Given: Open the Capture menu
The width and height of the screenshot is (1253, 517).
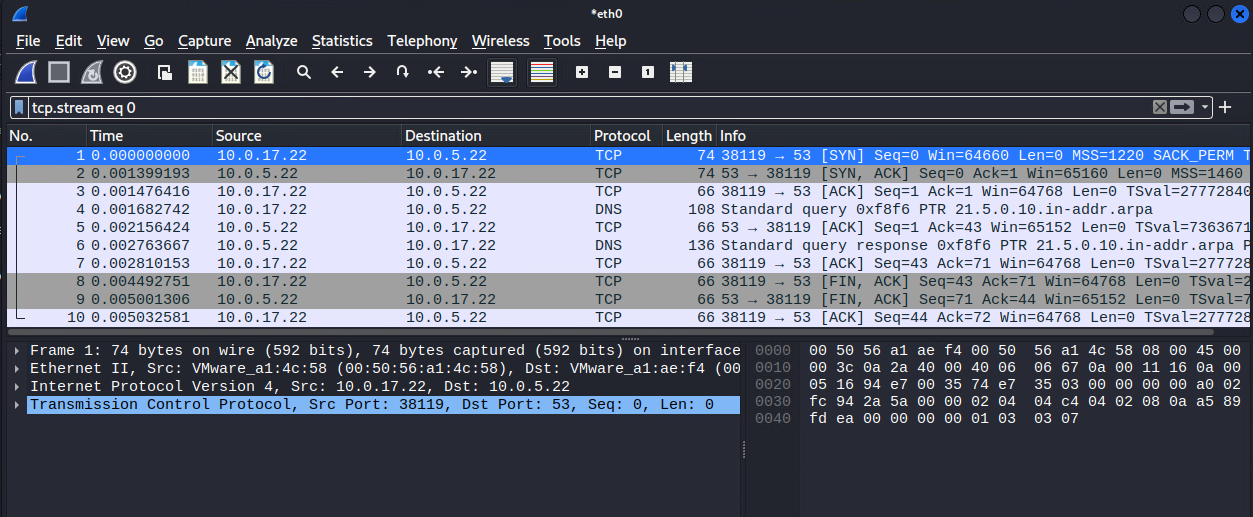Looking at the screenshot, I should [x=205, y=41].
